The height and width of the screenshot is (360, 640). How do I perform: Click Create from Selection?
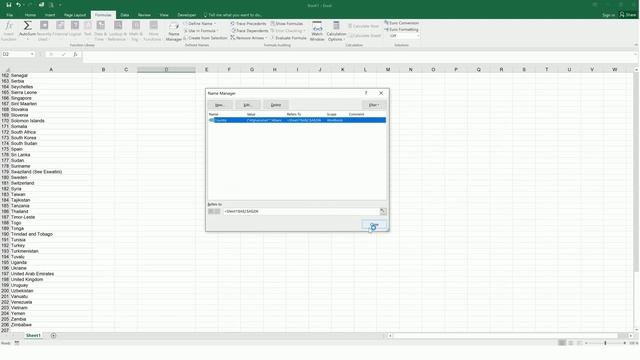[x=205, y=38]
